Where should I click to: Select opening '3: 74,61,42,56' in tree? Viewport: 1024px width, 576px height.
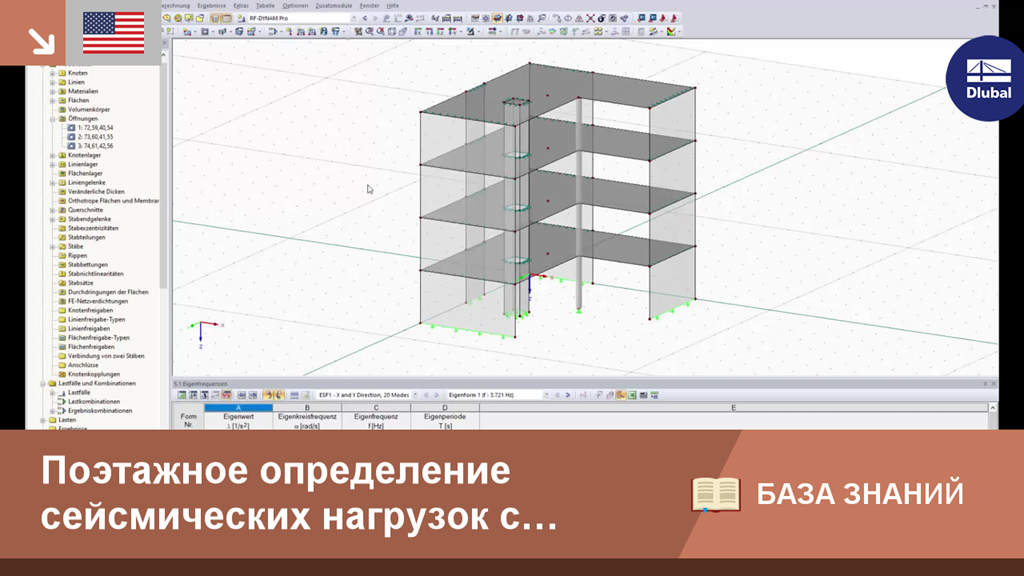point(95,146)
